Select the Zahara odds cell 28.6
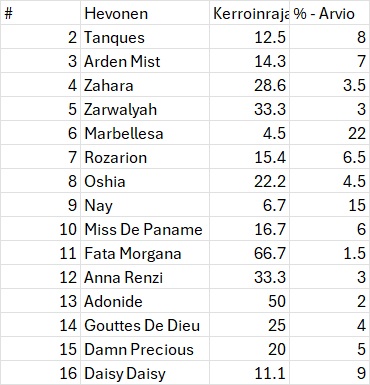Viewport: 370px width, 385px height. 249,85
